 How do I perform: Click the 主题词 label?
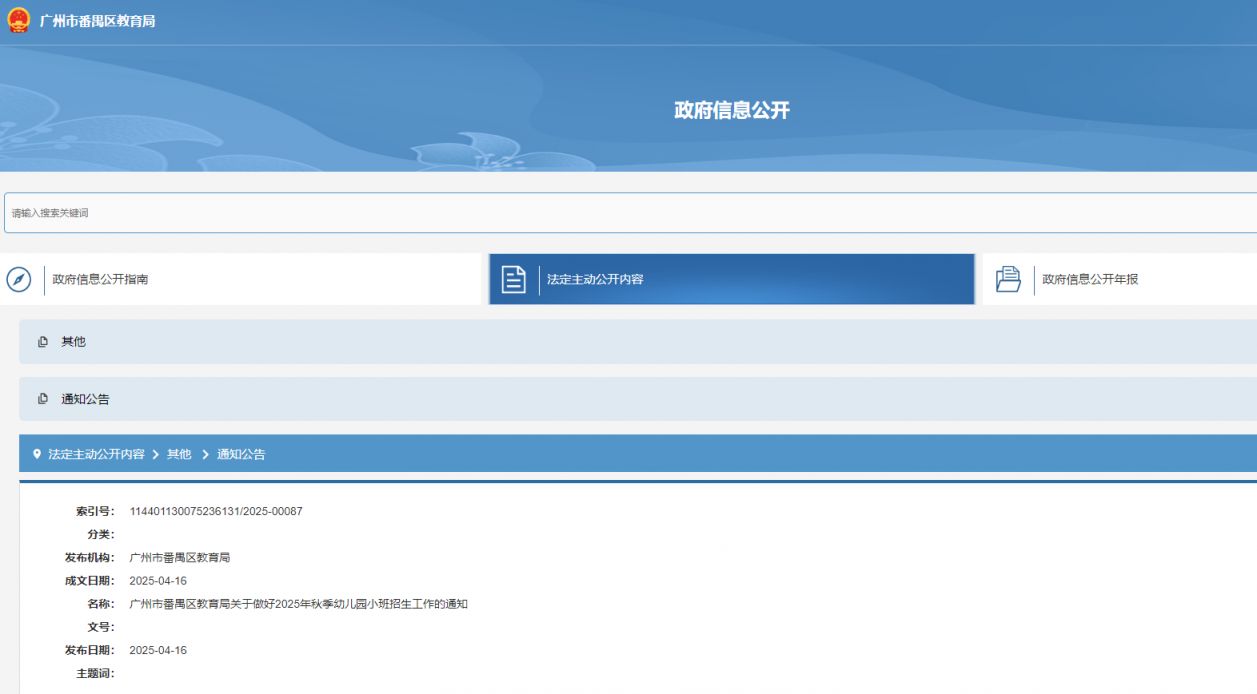pos(96,673)
